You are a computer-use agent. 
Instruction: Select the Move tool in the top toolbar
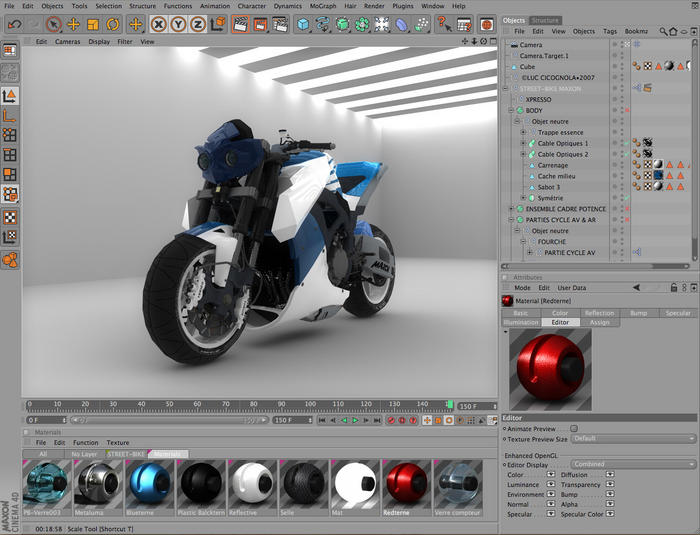point(74,23)
